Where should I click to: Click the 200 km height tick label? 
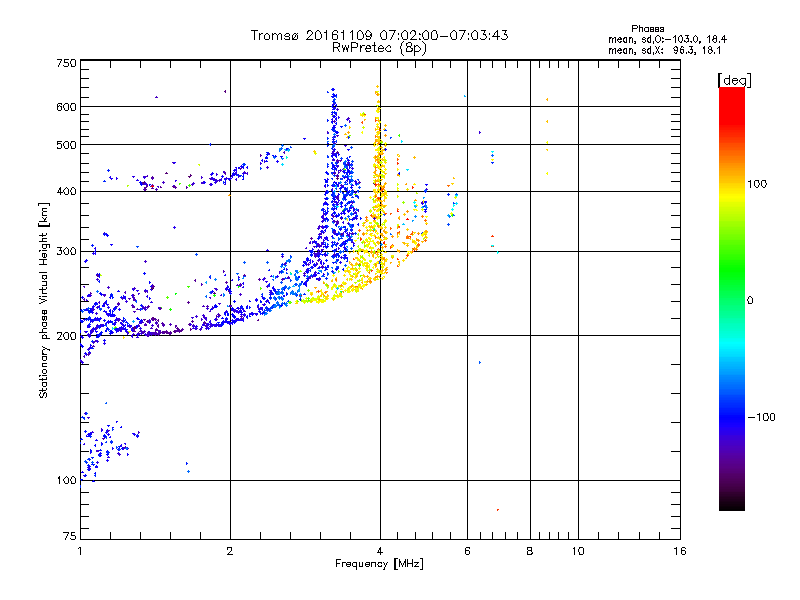[x=66, y=336]
